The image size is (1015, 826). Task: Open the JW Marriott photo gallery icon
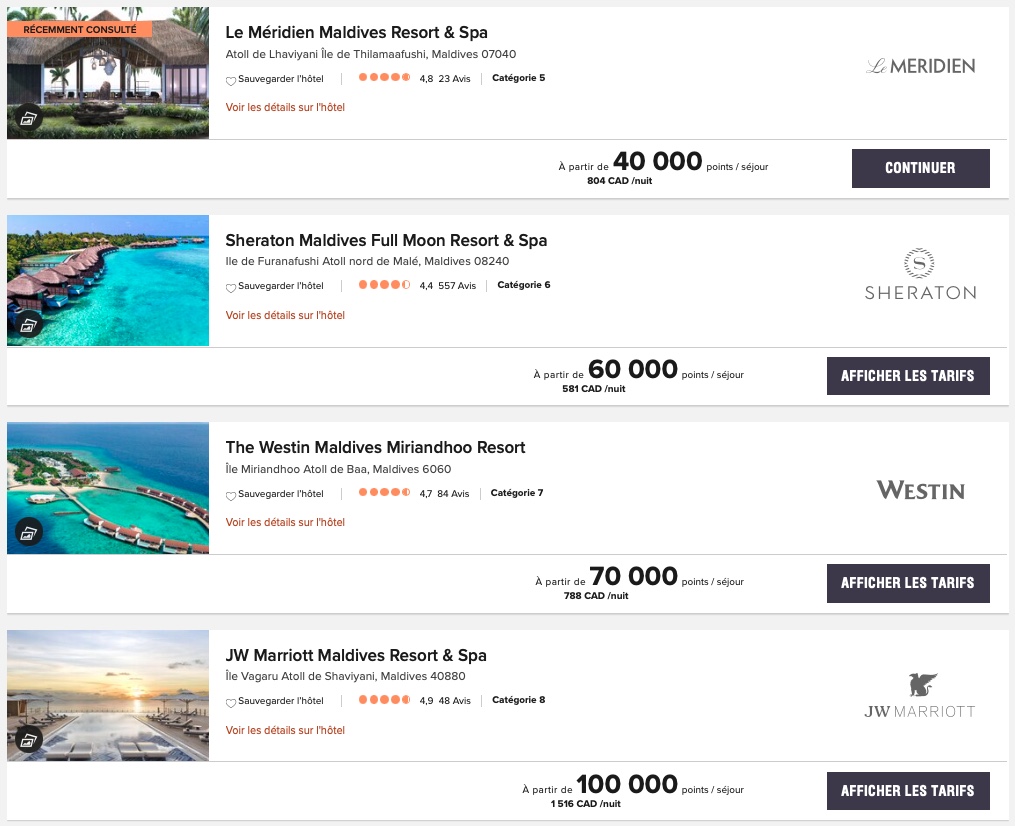[x=28, y=740]
